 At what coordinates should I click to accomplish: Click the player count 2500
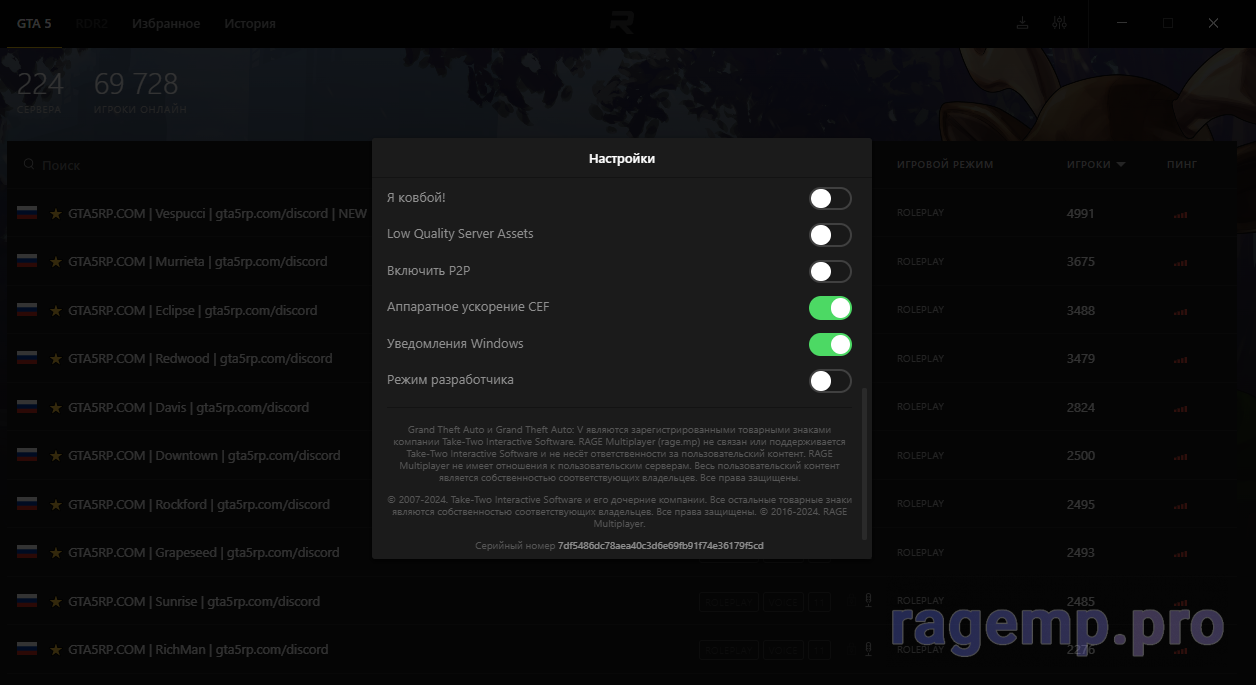click(x=1081, y=456)
